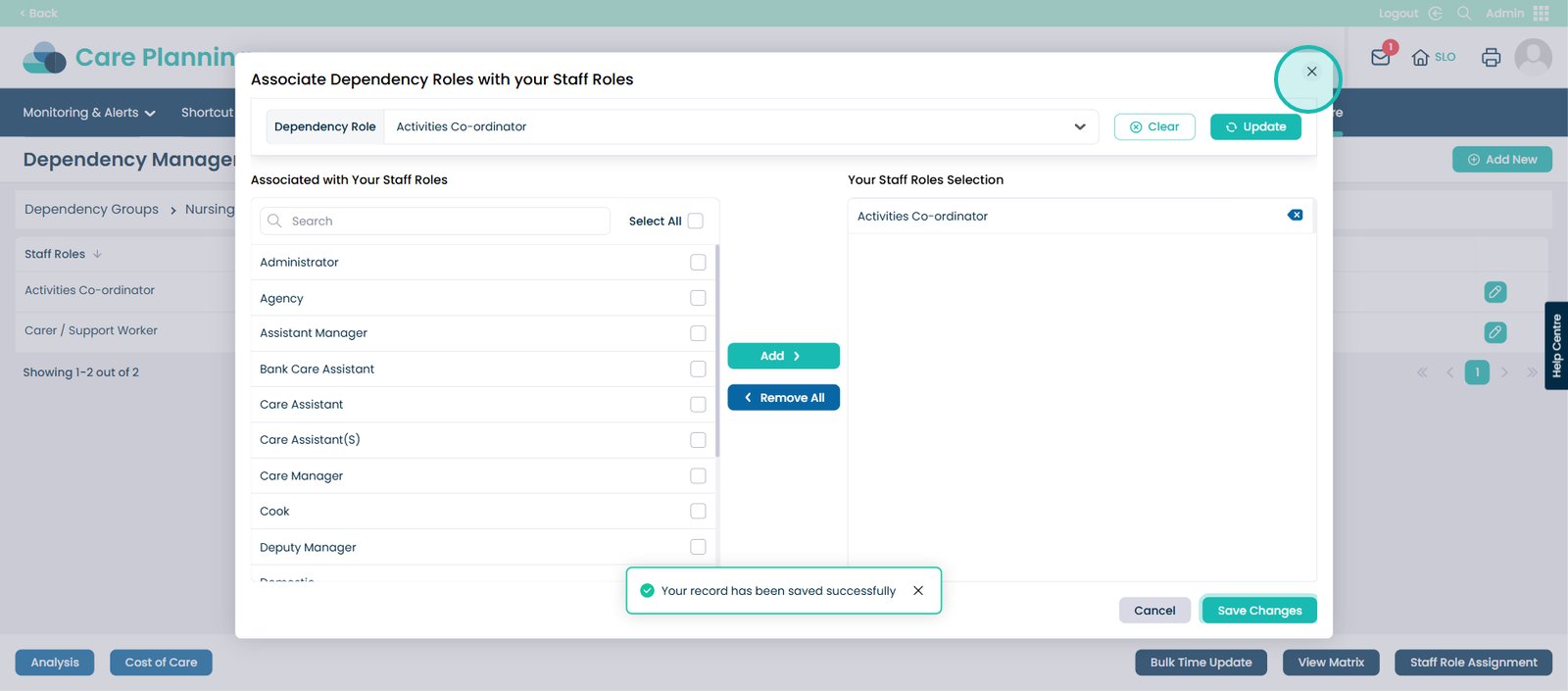Open the Monitoring & Alerts menu
Viewport: 1568px width, 691px height.
[x=89, y=113]
